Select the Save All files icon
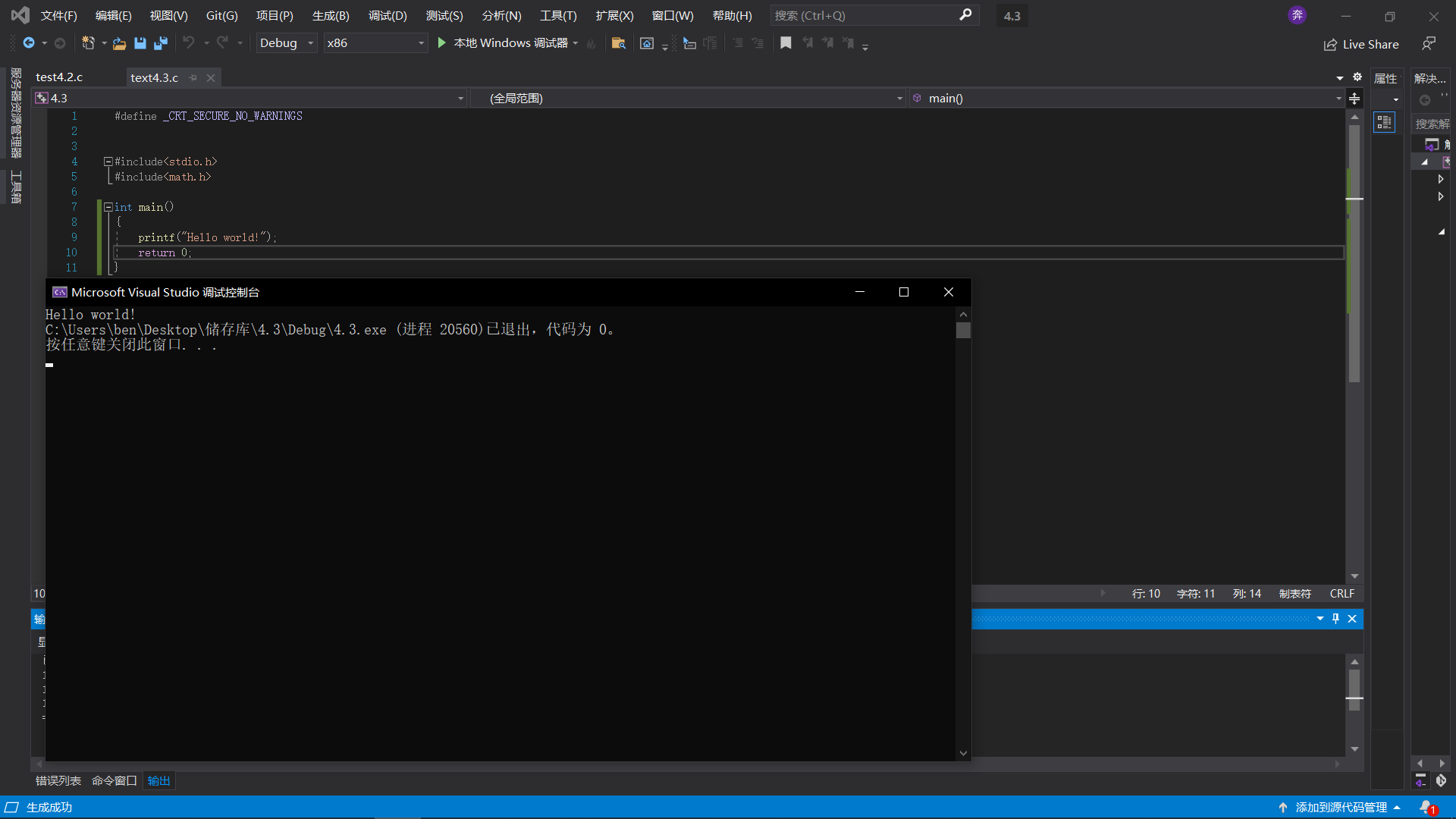1456x819 pixels. pos(160,43)
